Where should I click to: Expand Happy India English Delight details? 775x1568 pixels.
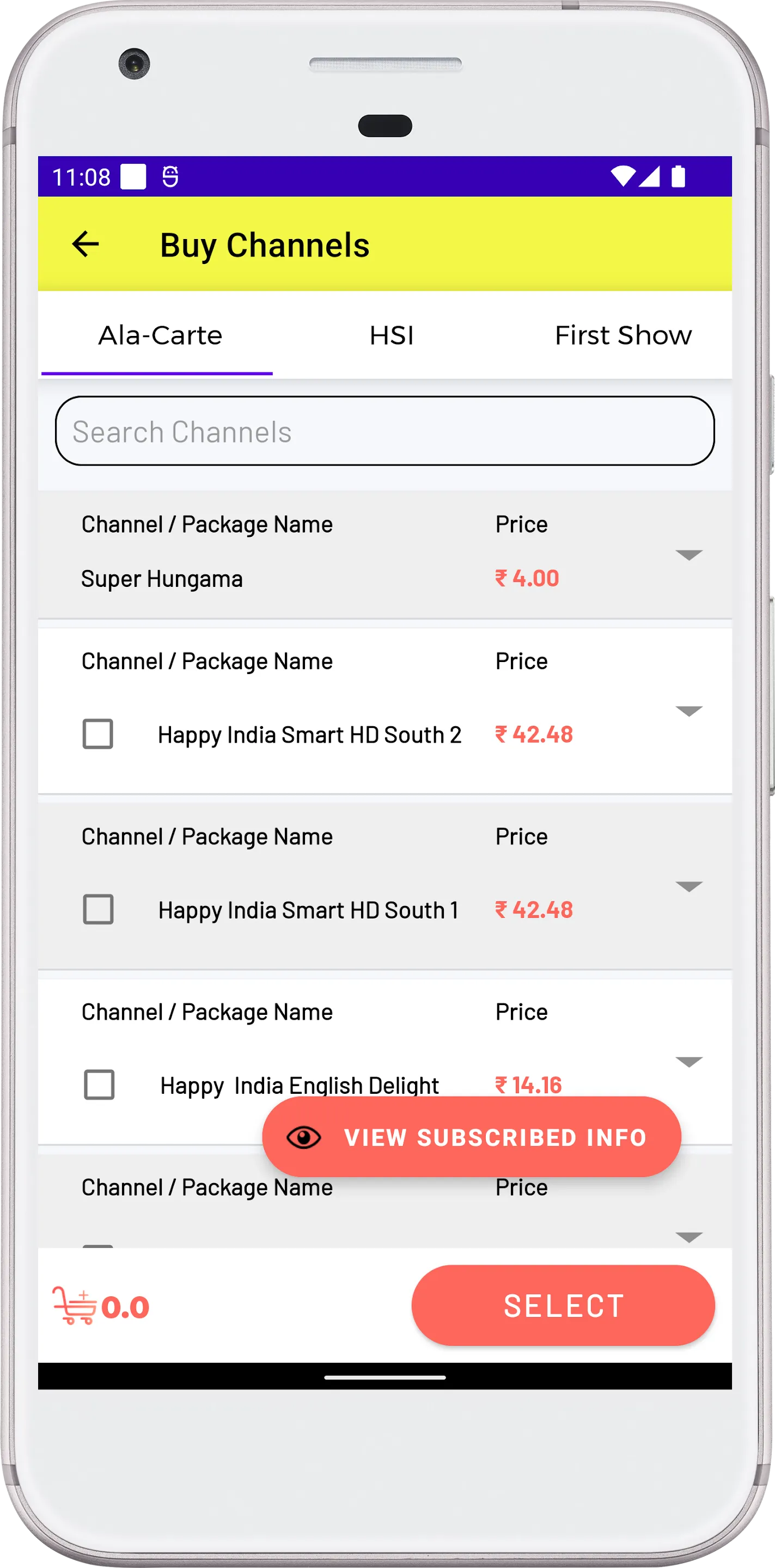pyautogui.click(x=689, y=1062)
